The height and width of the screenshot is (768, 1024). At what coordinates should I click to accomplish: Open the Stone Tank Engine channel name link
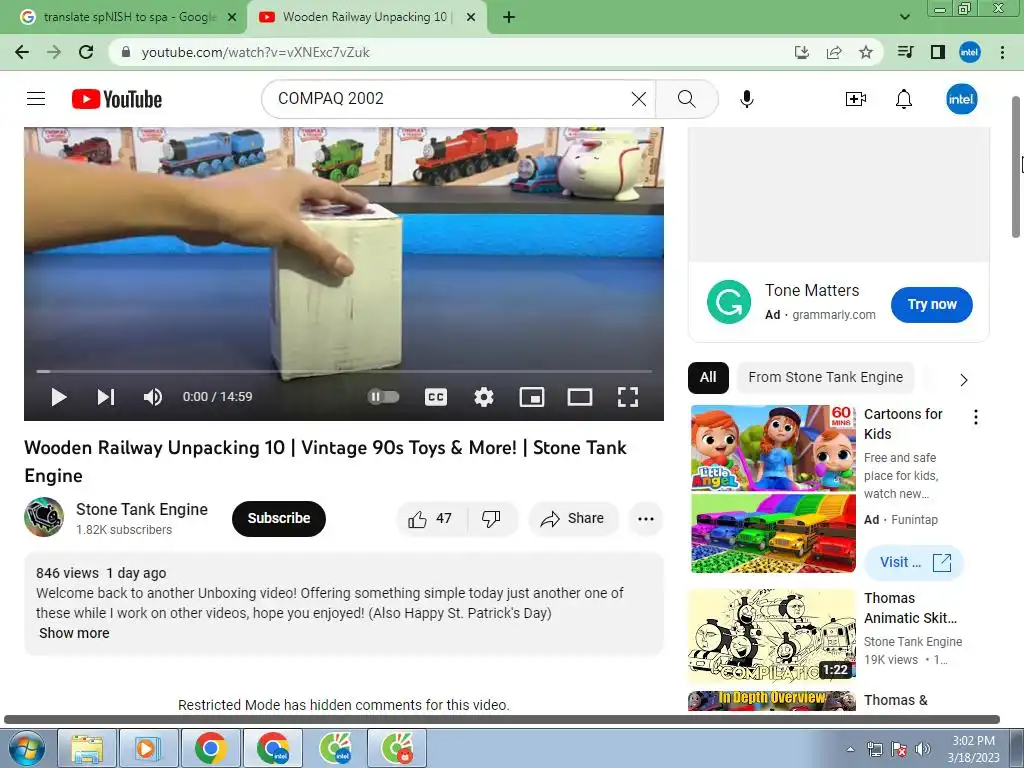(x=142, y=509)
